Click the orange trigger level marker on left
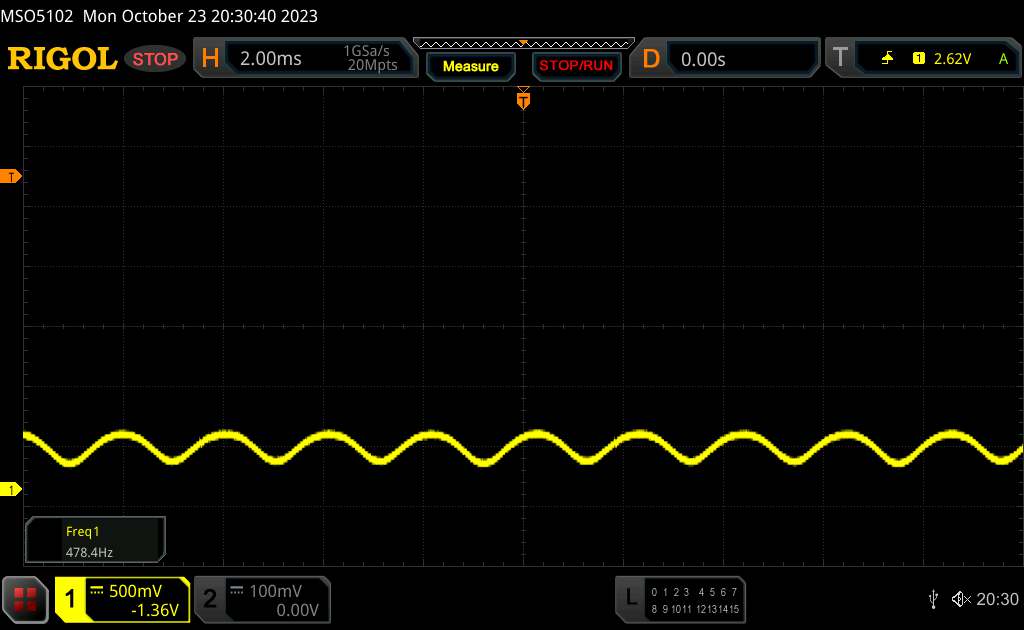The image size is (1024, 630). (x=10, y=176)
